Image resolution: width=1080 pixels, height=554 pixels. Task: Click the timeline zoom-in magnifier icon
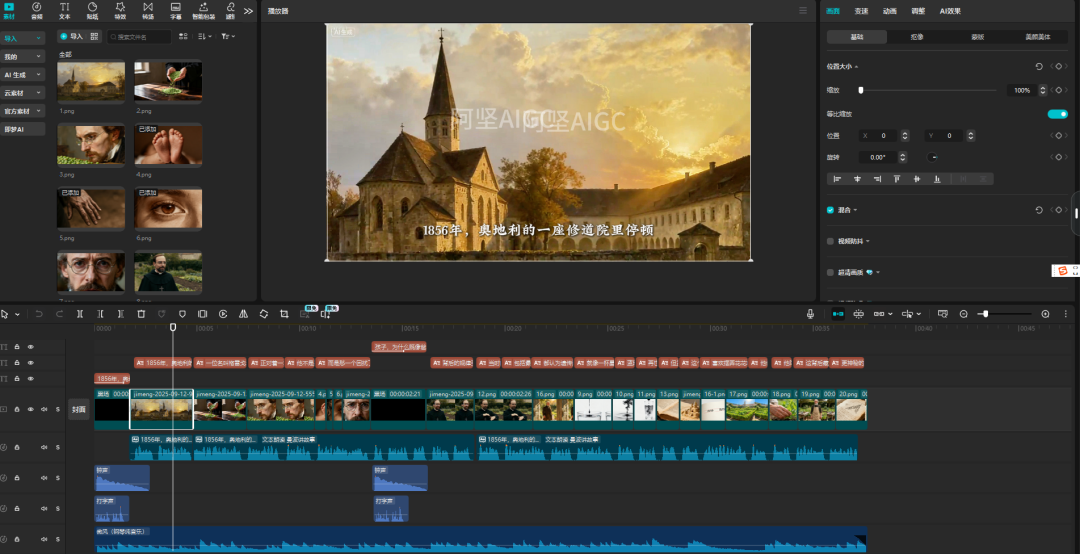click(1046, 314)
